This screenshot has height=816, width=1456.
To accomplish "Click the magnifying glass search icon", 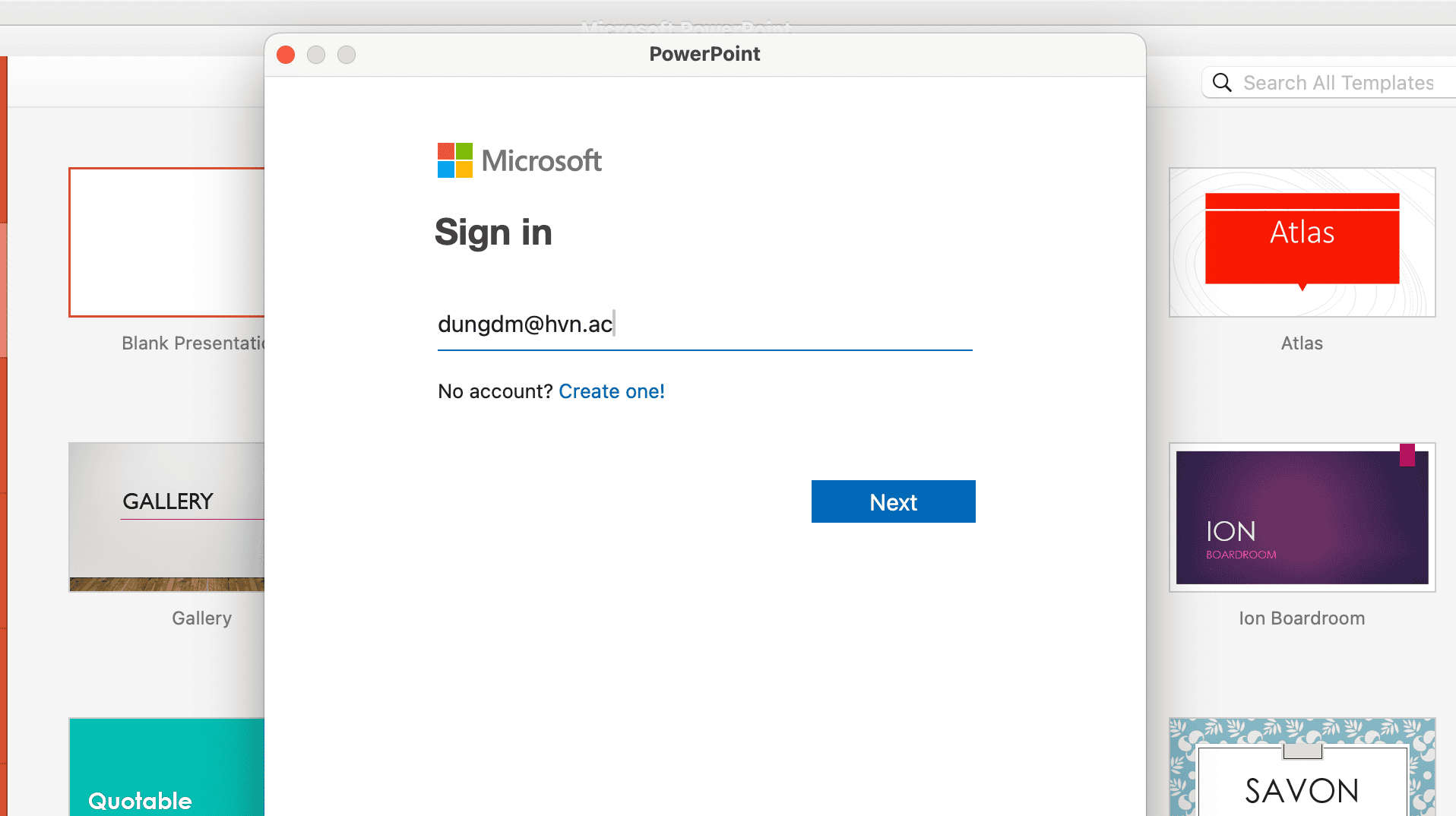I will point(1222,83).
